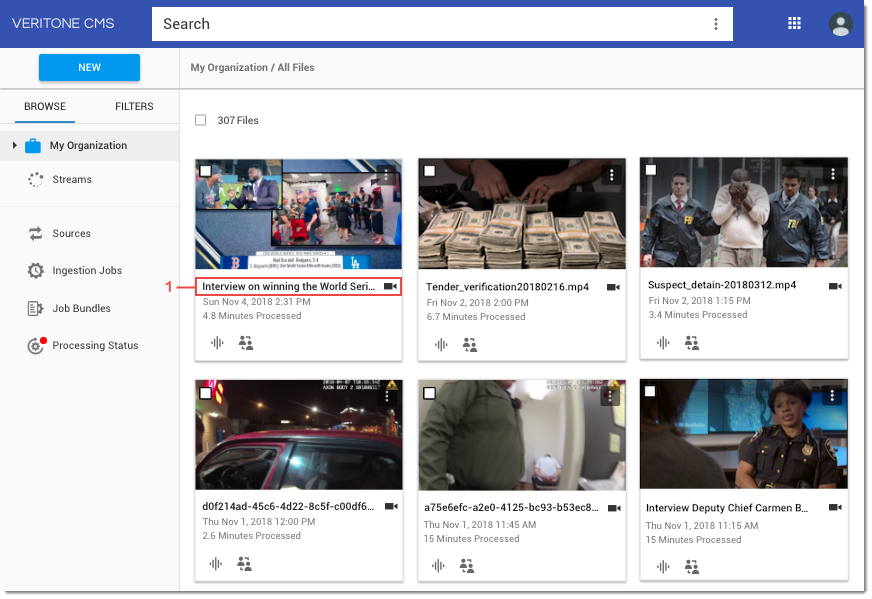Open more options on Suspect_detain thumbnail
The image size is (872, 599).
[831, 174]
